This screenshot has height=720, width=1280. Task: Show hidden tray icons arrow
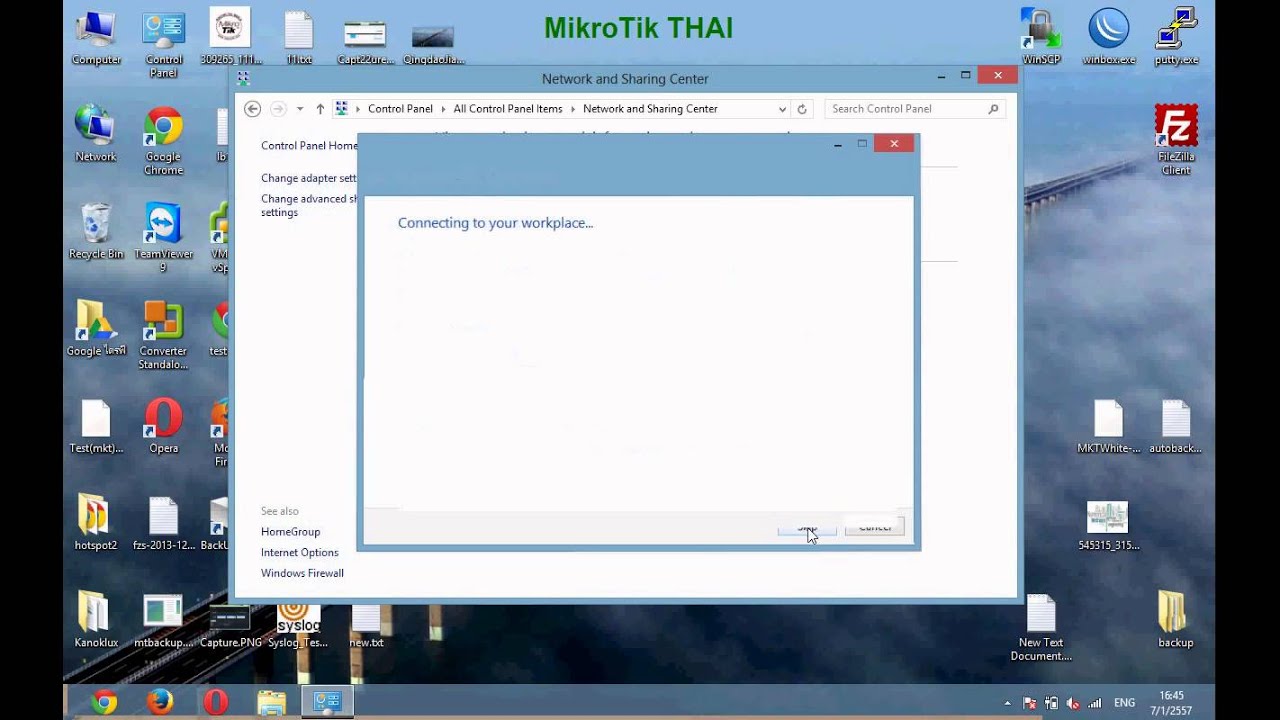pos(1008,703)
